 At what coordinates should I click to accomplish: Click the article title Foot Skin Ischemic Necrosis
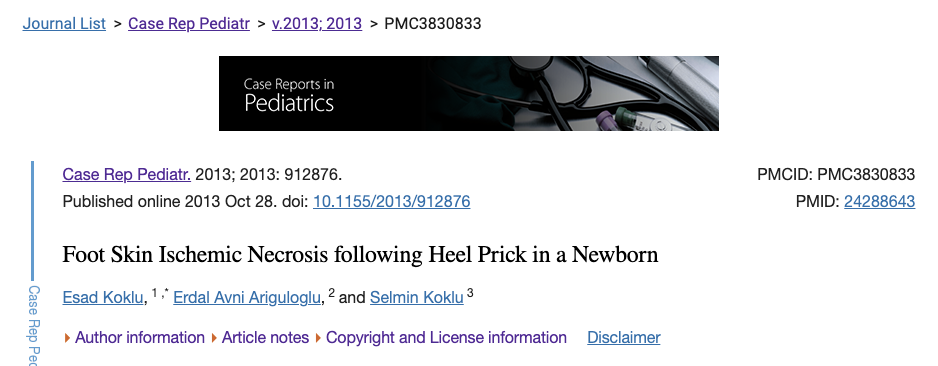click(x=360, y=255)
